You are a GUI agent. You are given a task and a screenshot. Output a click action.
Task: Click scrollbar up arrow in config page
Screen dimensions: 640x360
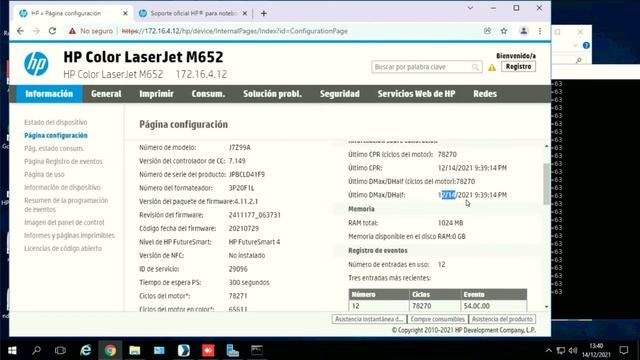tap(547, 146)
